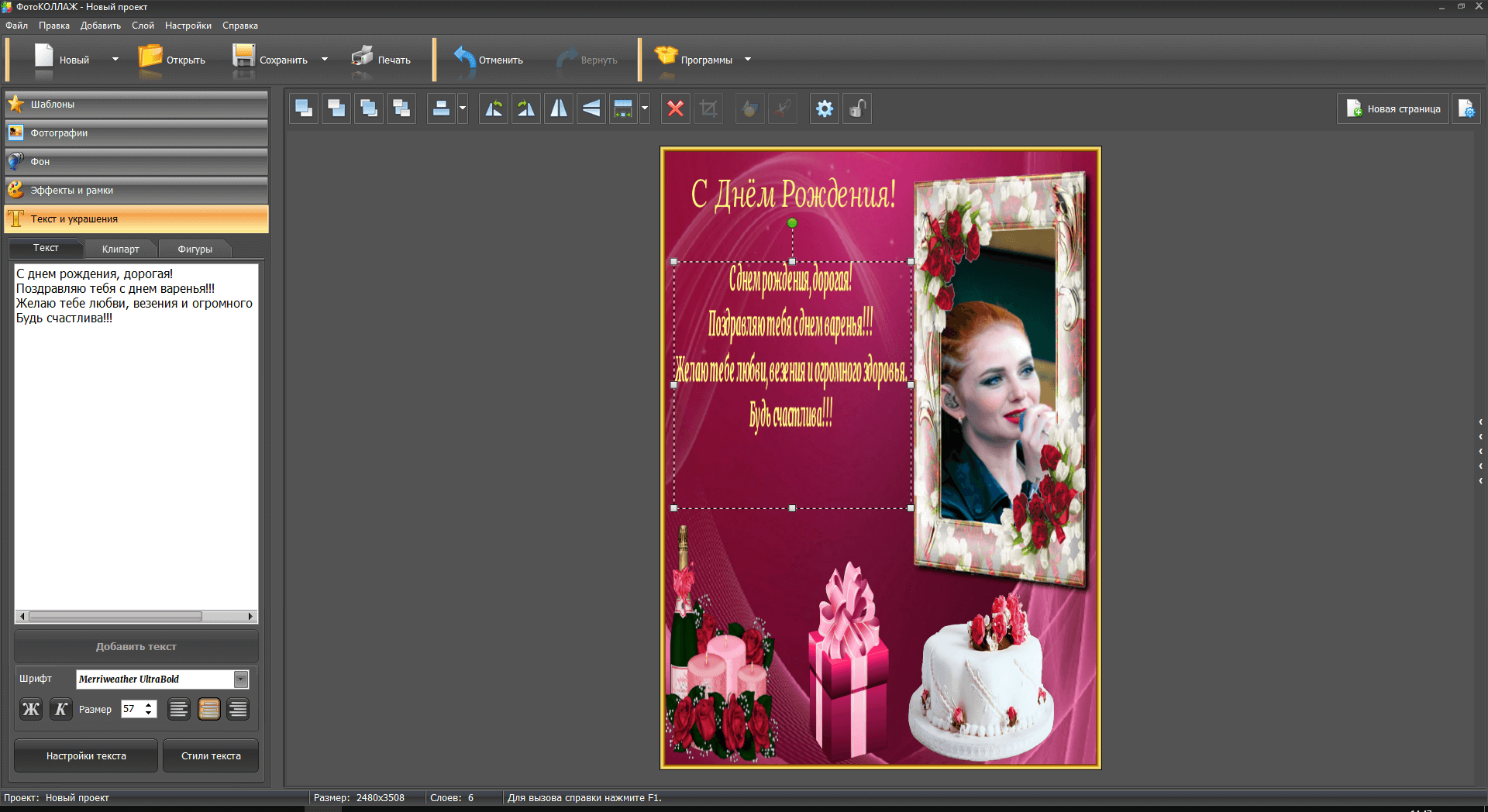This screenshot has height=812, width=1488.
Task: Expand the Программы dropdown arrow
Action: pyautogui.click(x=748, y=60)
